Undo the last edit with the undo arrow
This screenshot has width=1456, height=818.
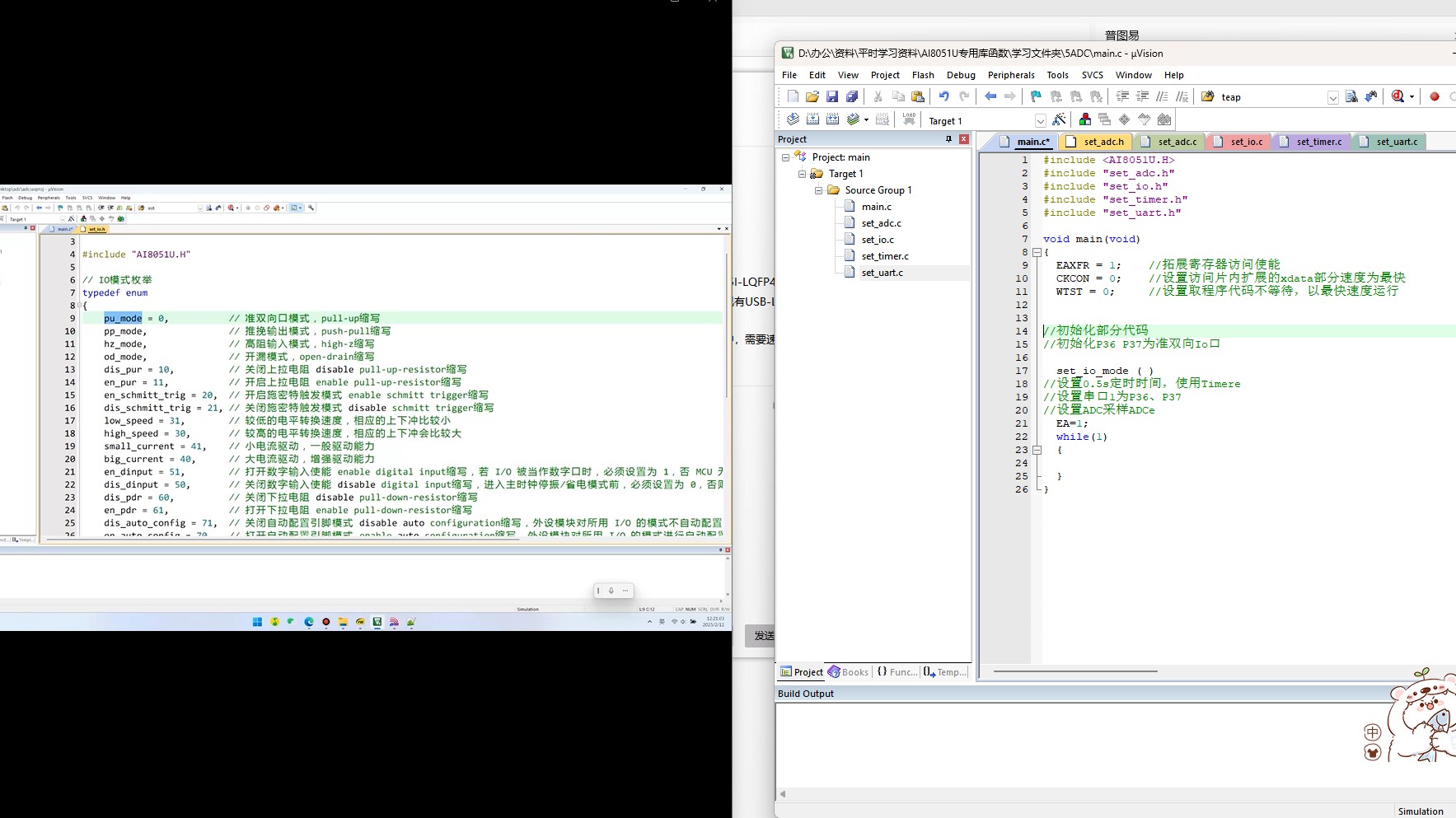[944, 96]
